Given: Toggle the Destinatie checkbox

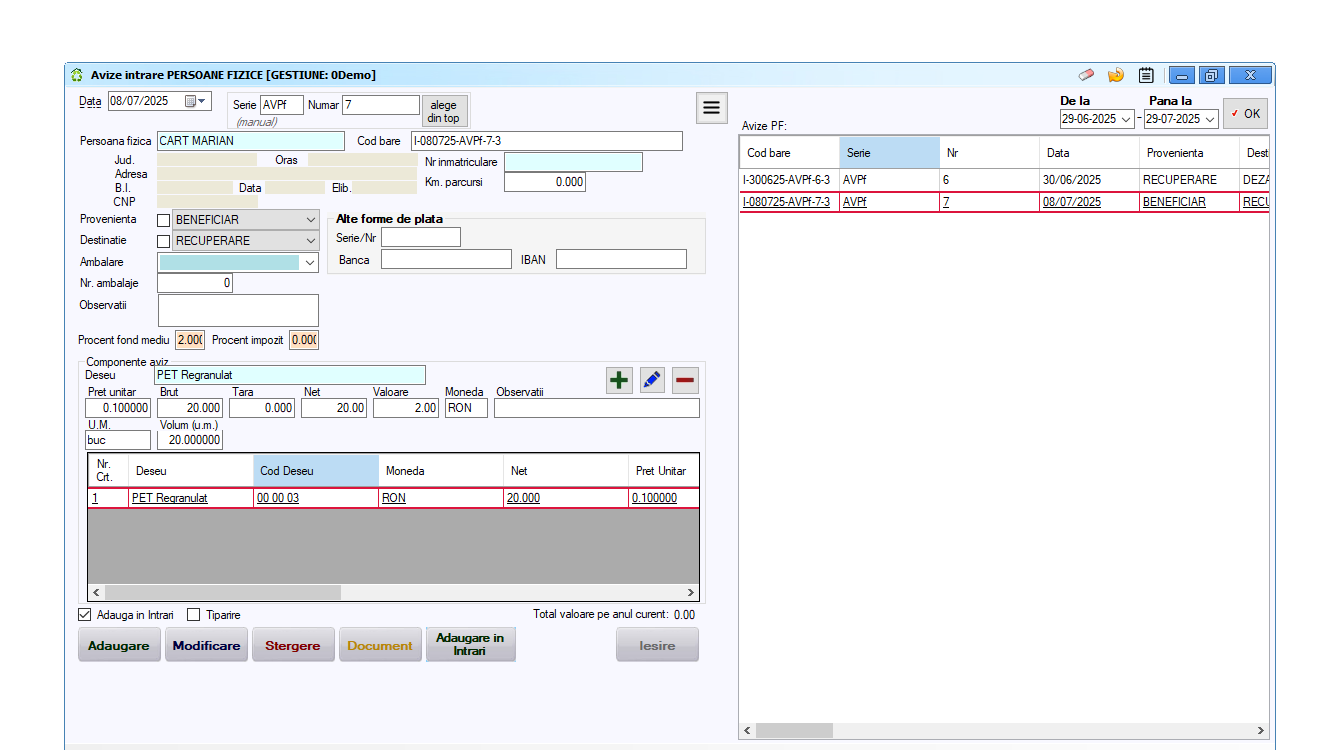Looking at the screenshot, I should coord(164,241).
